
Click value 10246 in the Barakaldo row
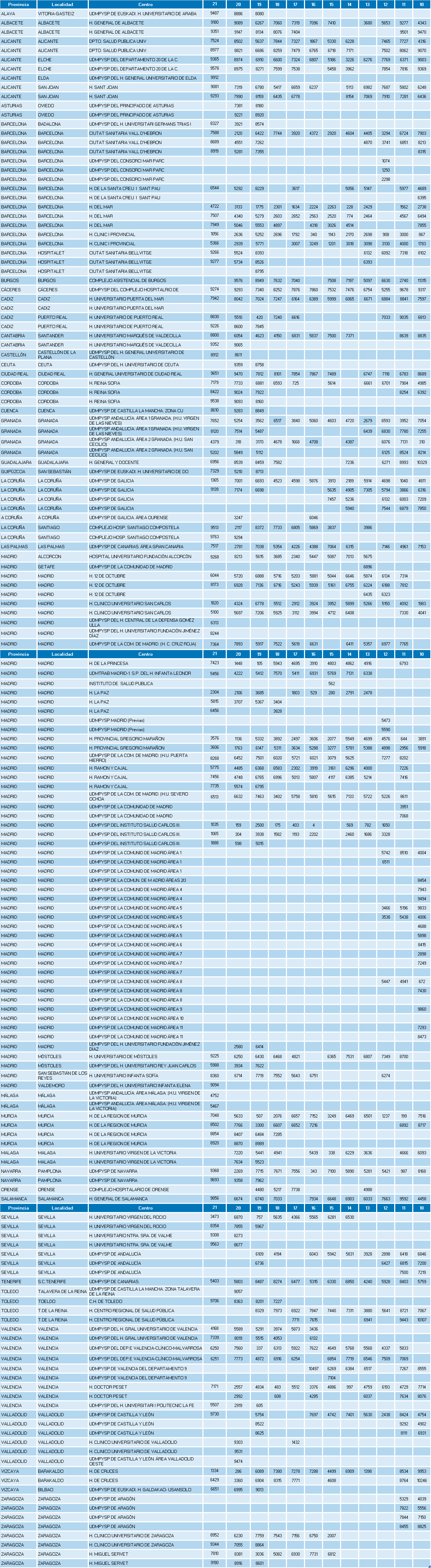[422, 1480]
